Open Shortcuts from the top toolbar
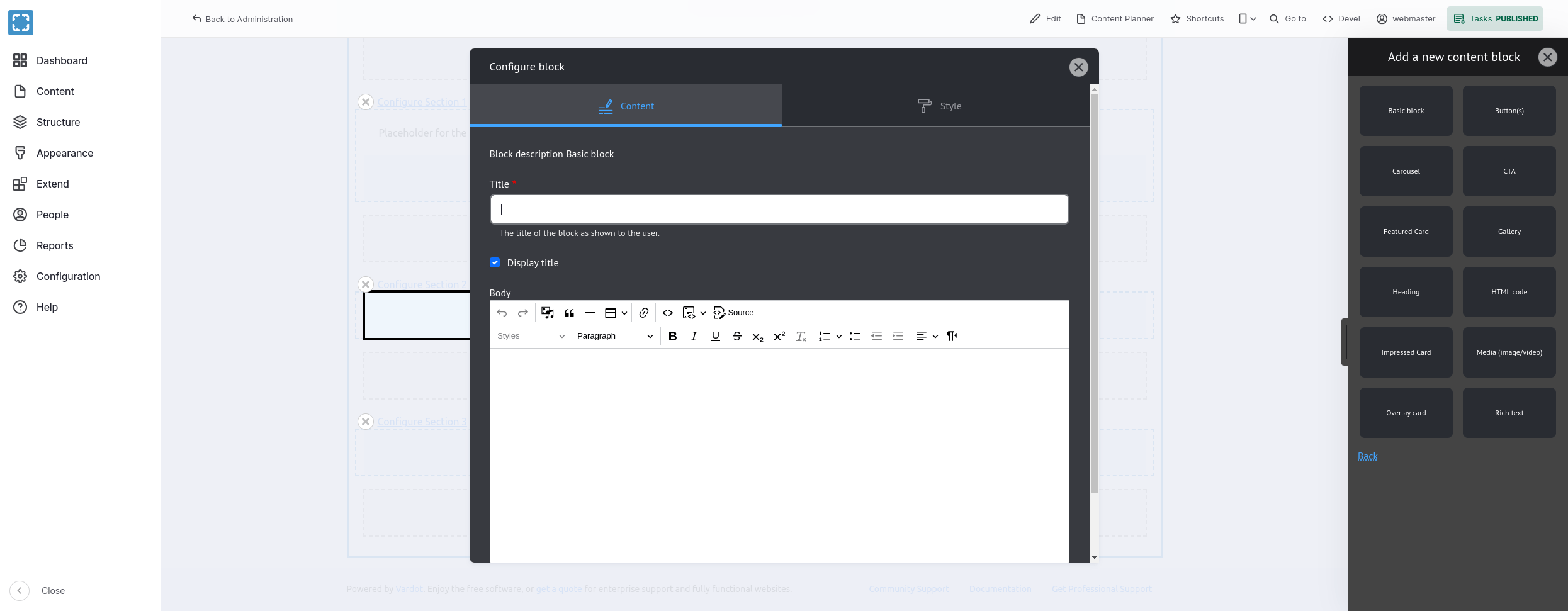This screenshot has width=1568, height=611. click(1197, 18)
